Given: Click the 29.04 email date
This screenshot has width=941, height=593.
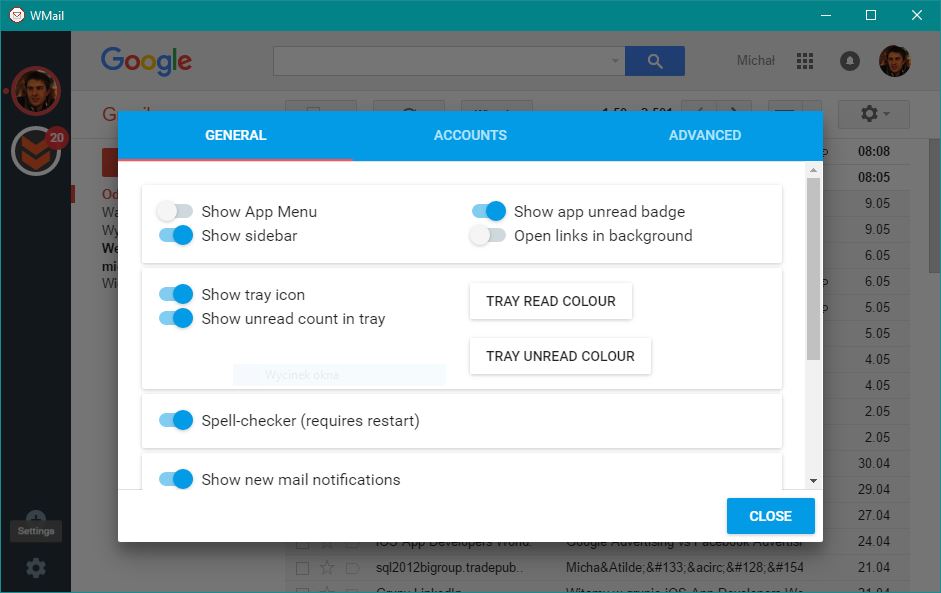Looking at the screenshot, I should (x=874, y=489).
